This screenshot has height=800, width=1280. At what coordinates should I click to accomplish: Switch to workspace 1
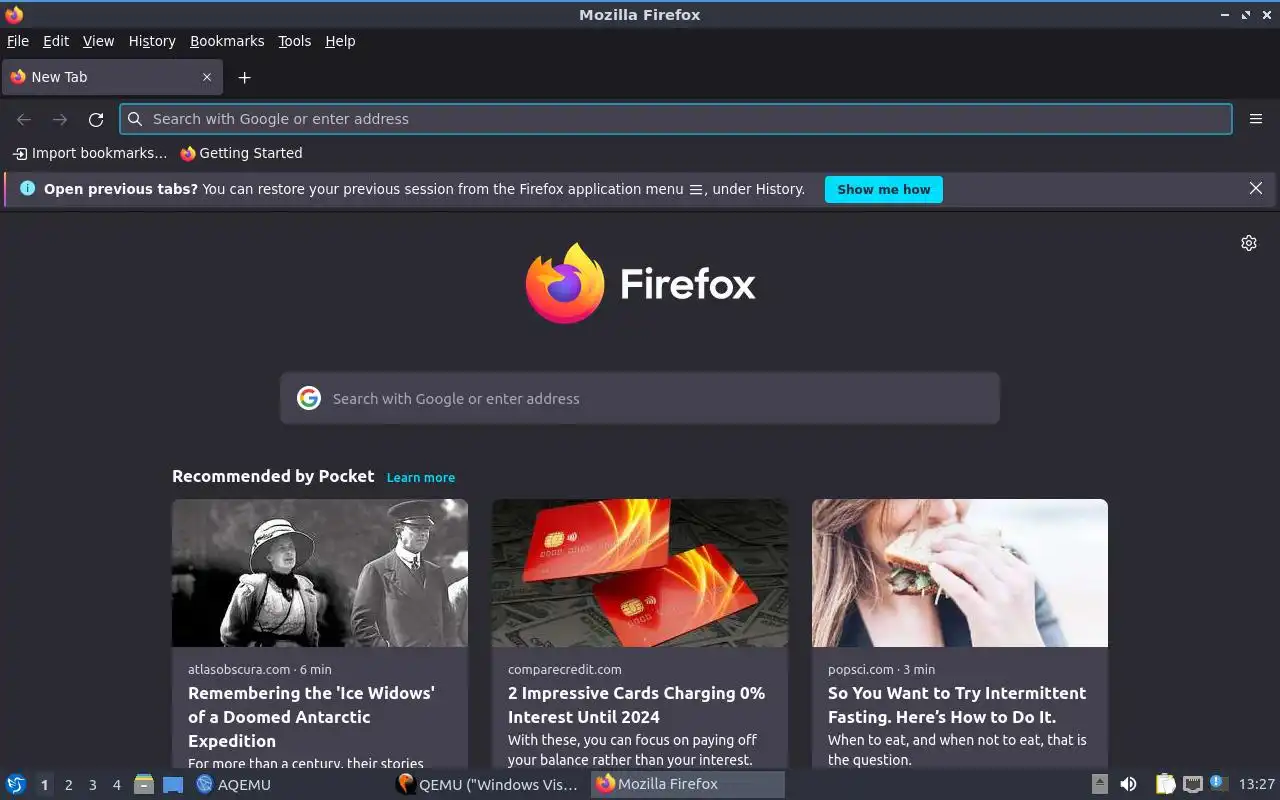[44, 785]
